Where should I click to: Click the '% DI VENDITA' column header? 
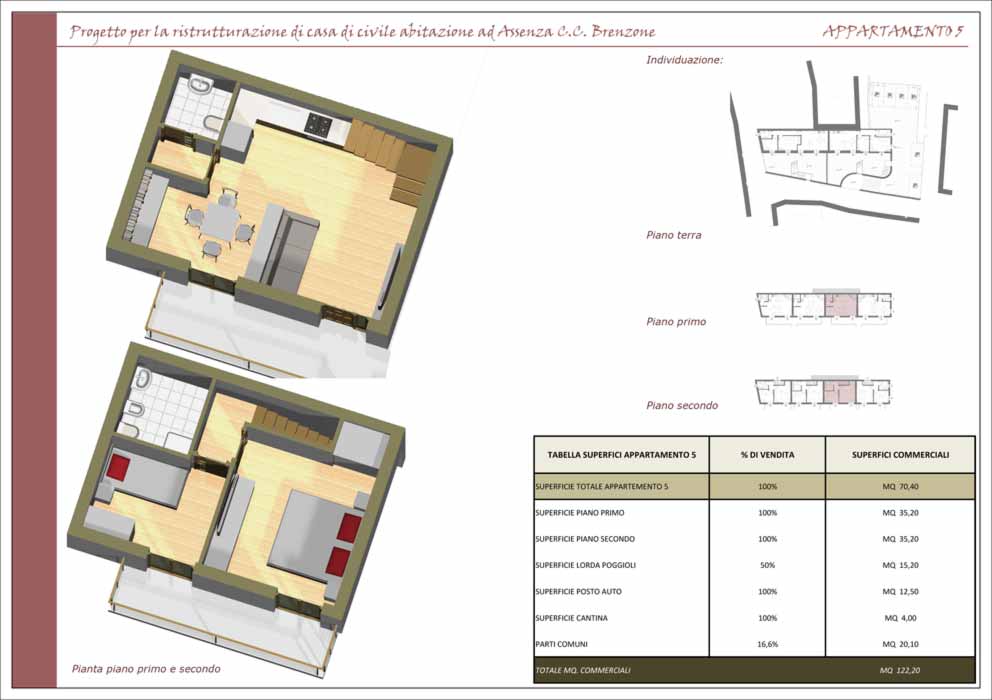(767, 455)
